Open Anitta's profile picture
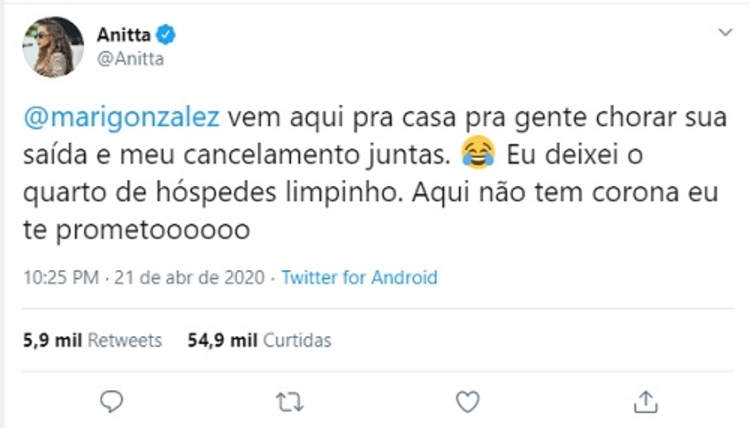This screenshot has width=750, height=428. click(x=52, y=46)
